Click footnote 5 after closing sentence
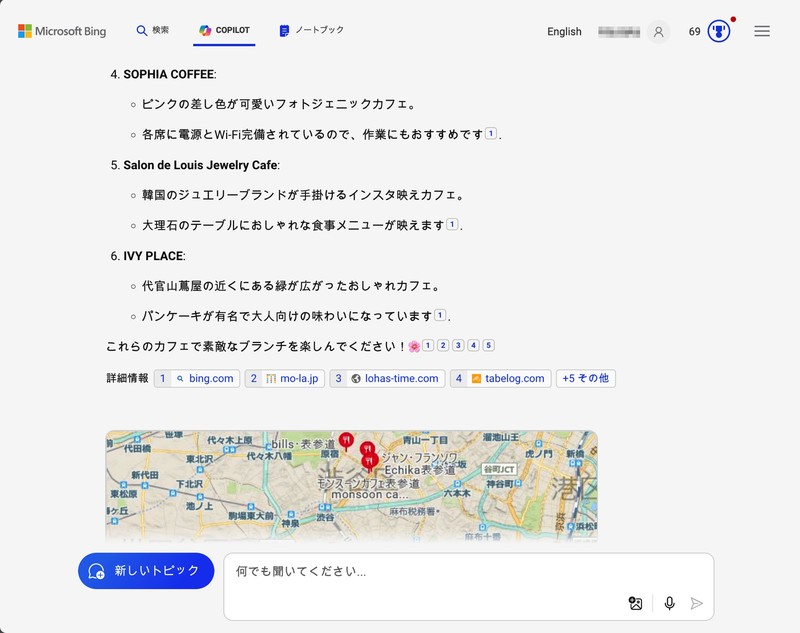Screen dimensions: 800x633 (x=489, y=345)
